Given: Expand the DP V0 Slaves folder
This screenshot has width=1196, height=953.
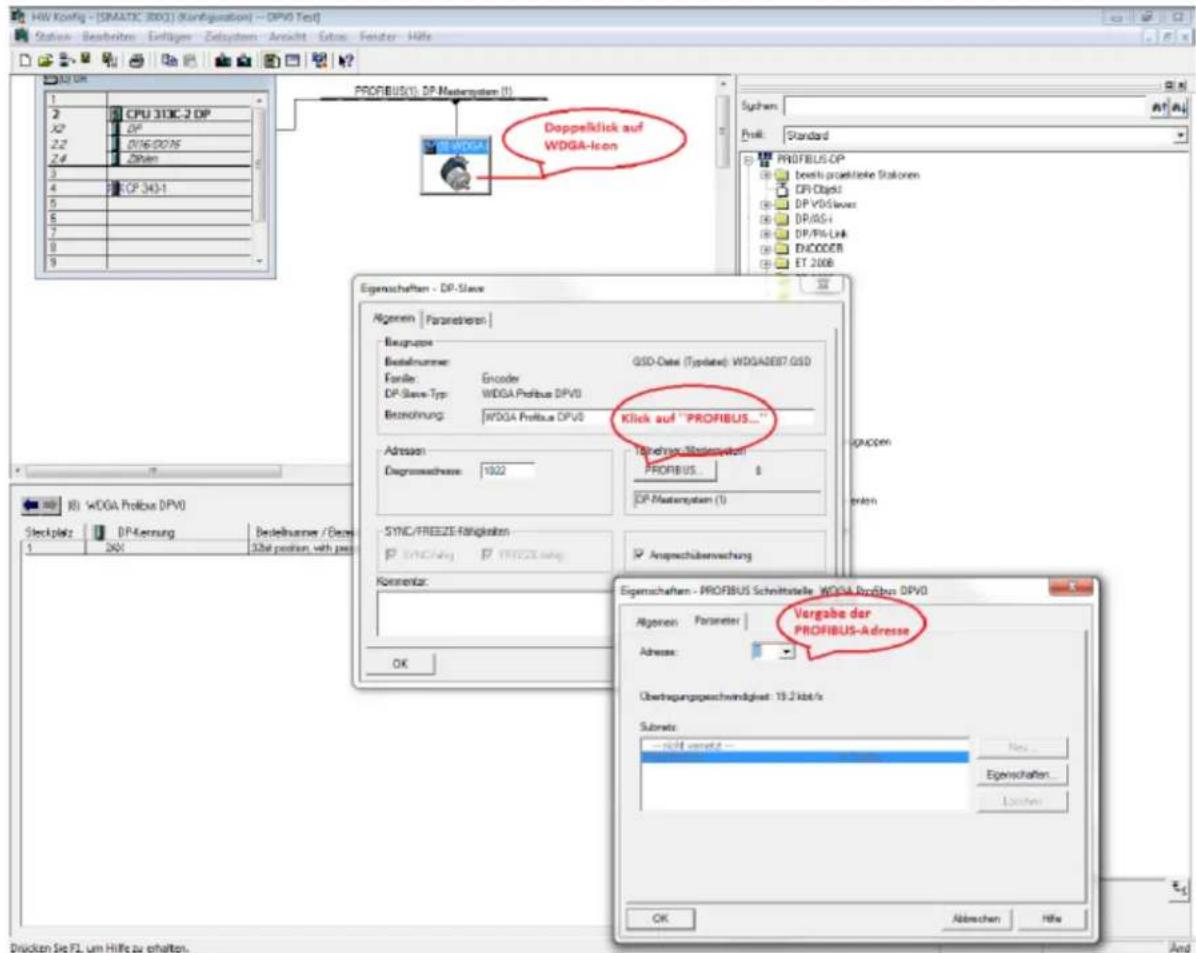Looking at the screenshot, I should point(765,204).
